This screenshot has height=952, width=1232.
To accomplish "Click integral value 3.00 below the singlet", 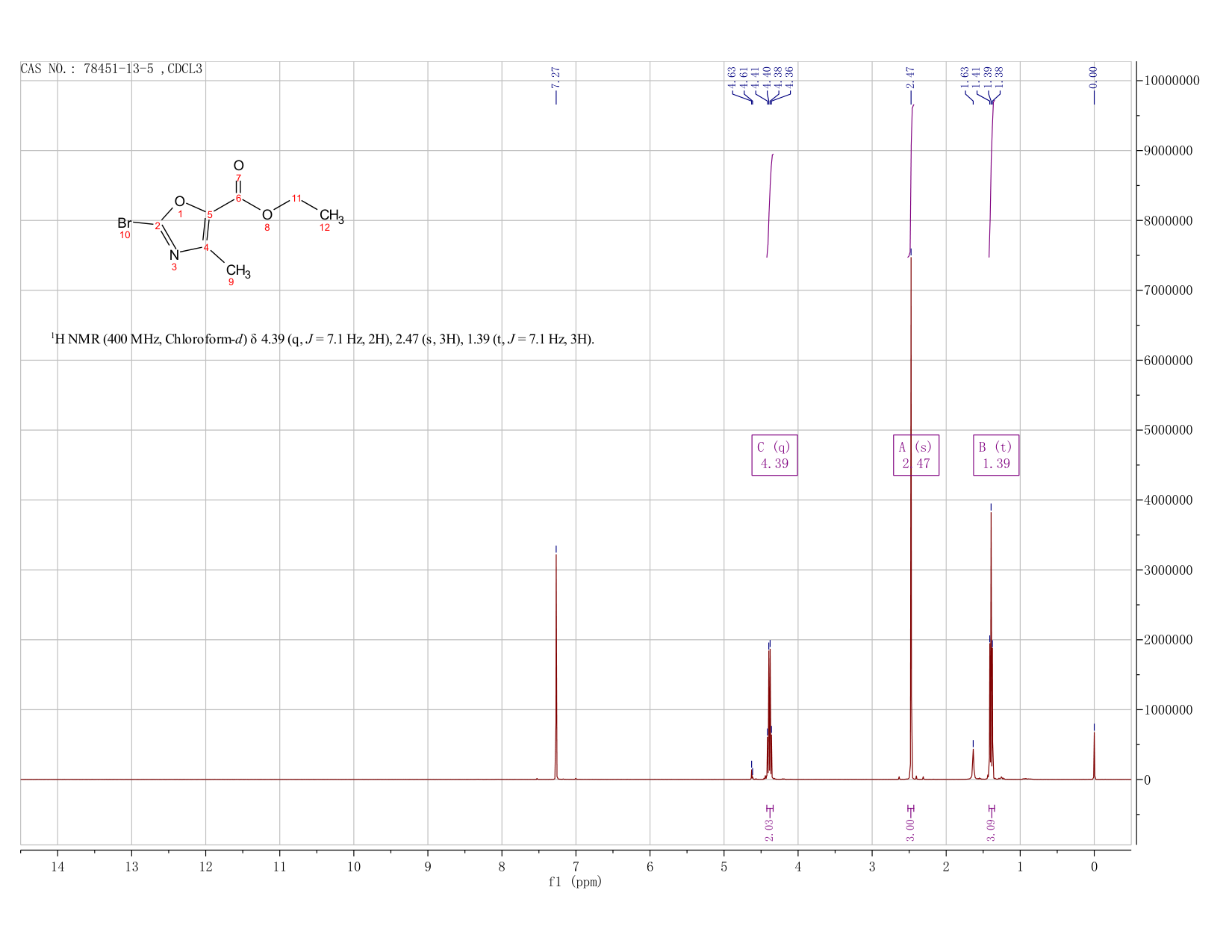I will (910, 830).
